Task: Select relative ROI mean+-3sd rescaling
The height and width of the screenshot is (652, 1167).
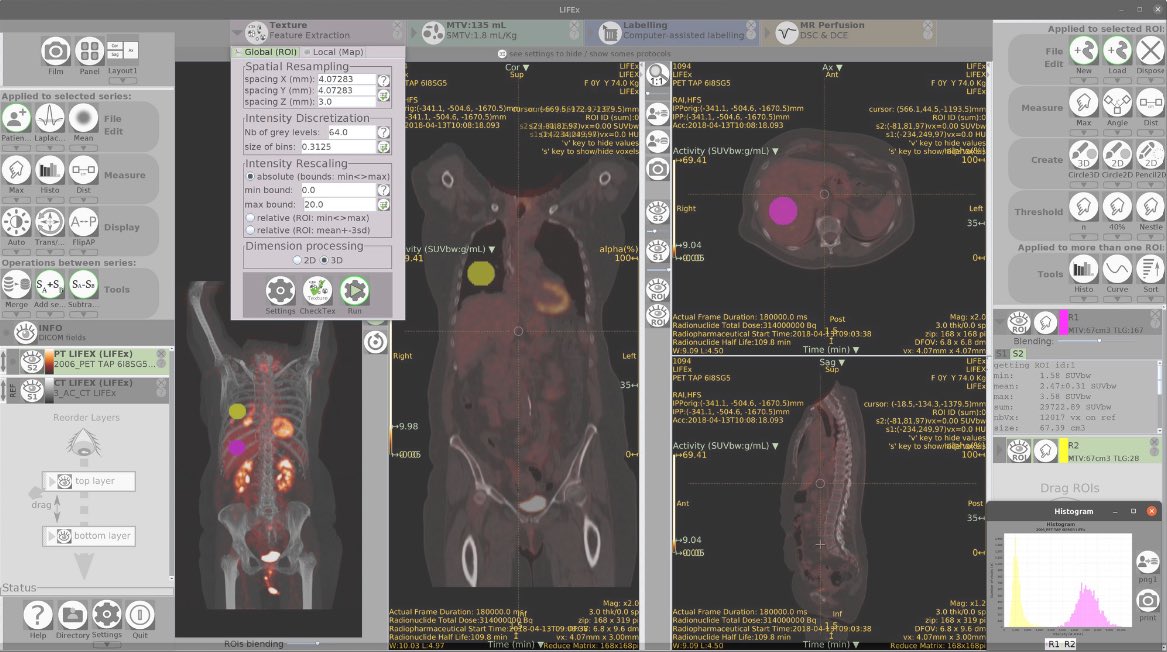Action: (x=250, y=230)
